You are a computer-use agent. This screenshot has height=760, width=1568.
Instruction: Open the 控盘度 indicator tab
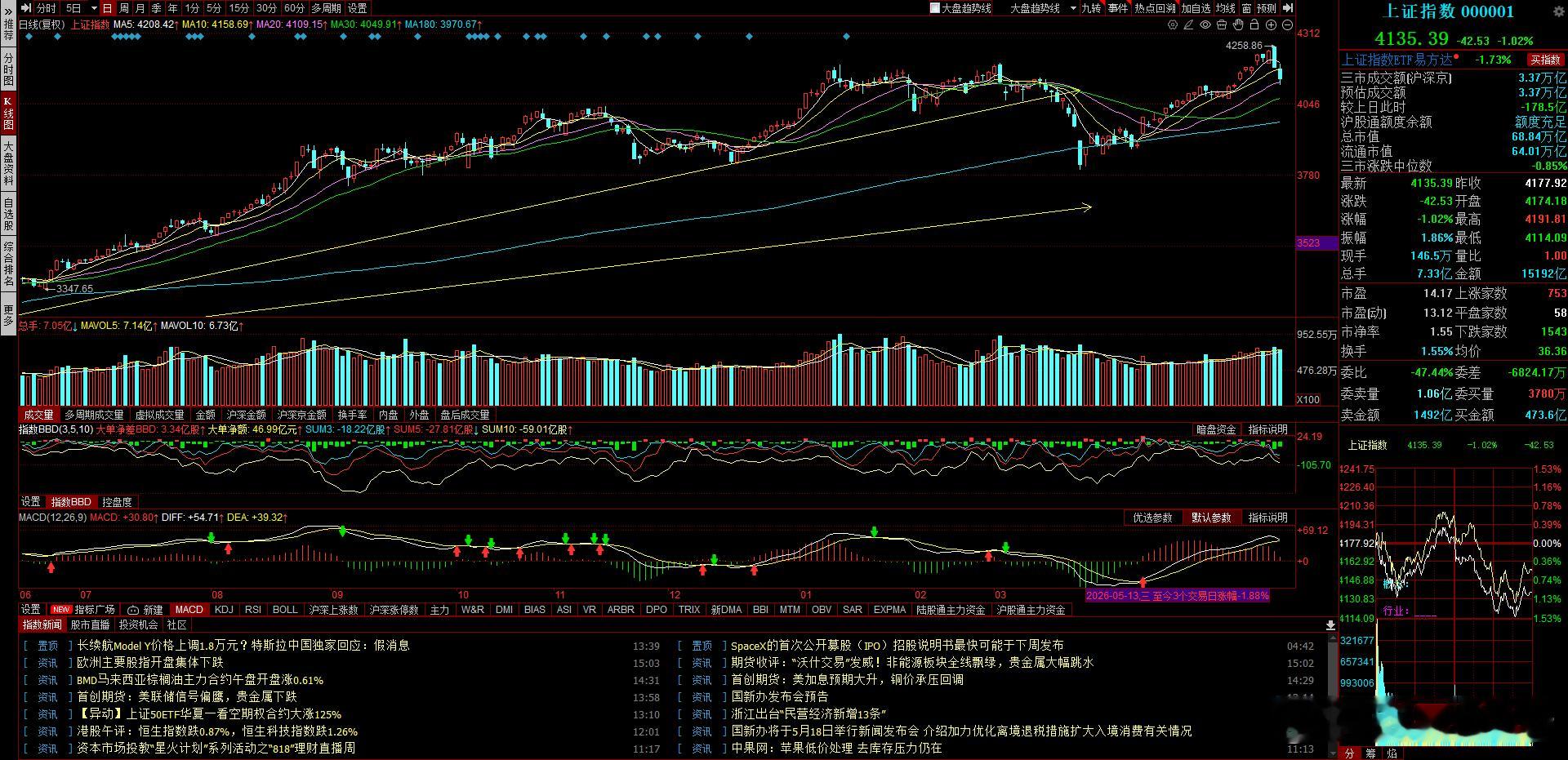[x=117, y=502]
